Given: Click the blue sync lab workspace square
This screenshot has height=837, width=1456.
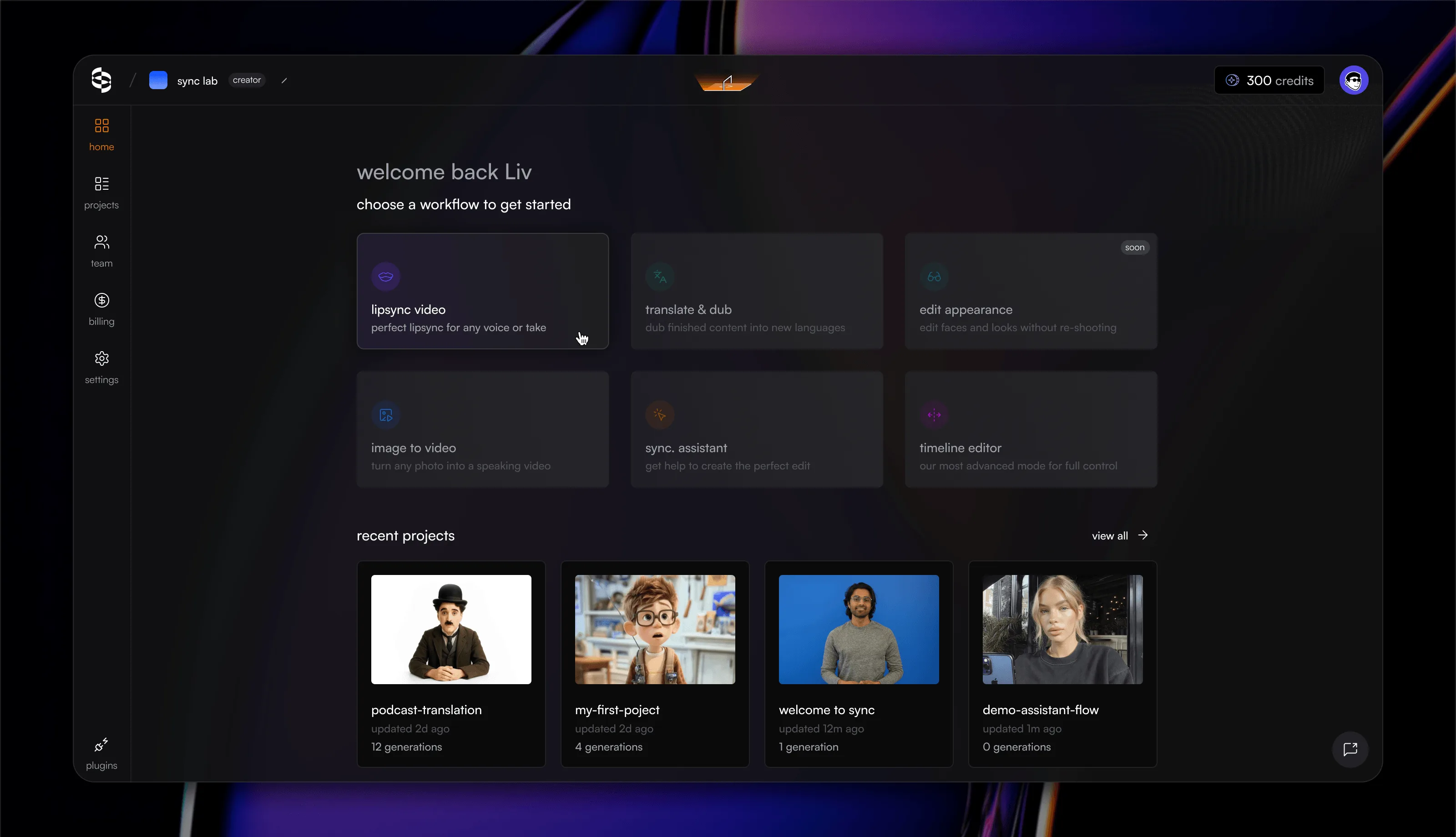Looking at the screenshot, I should (x=158, y=80).
